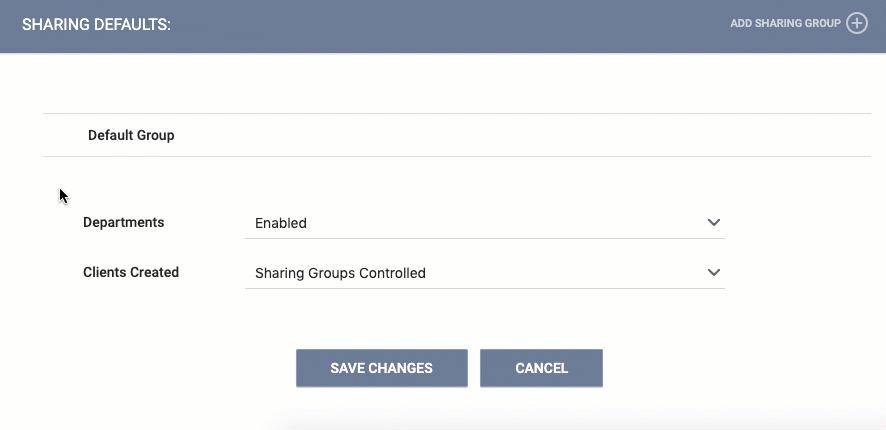Click the ADD SHARING GROUP text link
The height and width of the screenshot is (430, 886).
(785, 24)
